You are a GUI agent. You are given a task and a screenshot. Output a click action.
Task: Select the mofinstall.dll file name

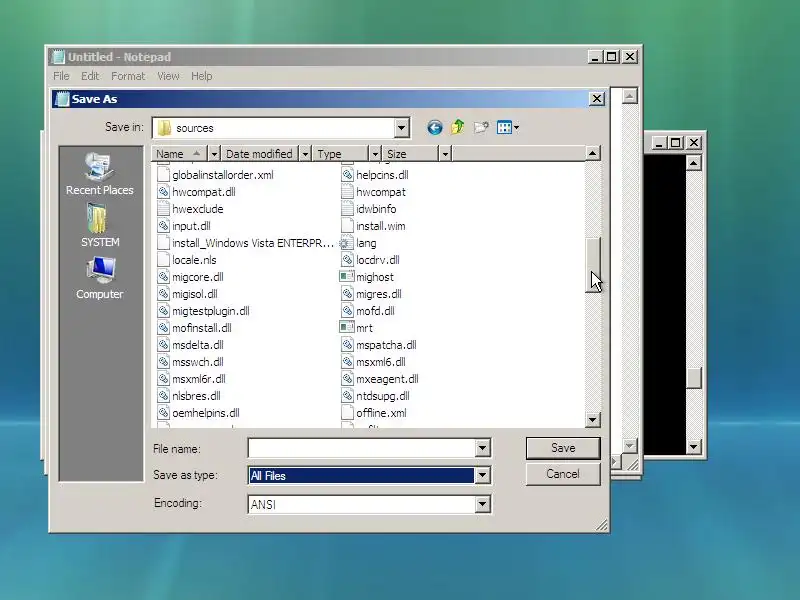202,328
